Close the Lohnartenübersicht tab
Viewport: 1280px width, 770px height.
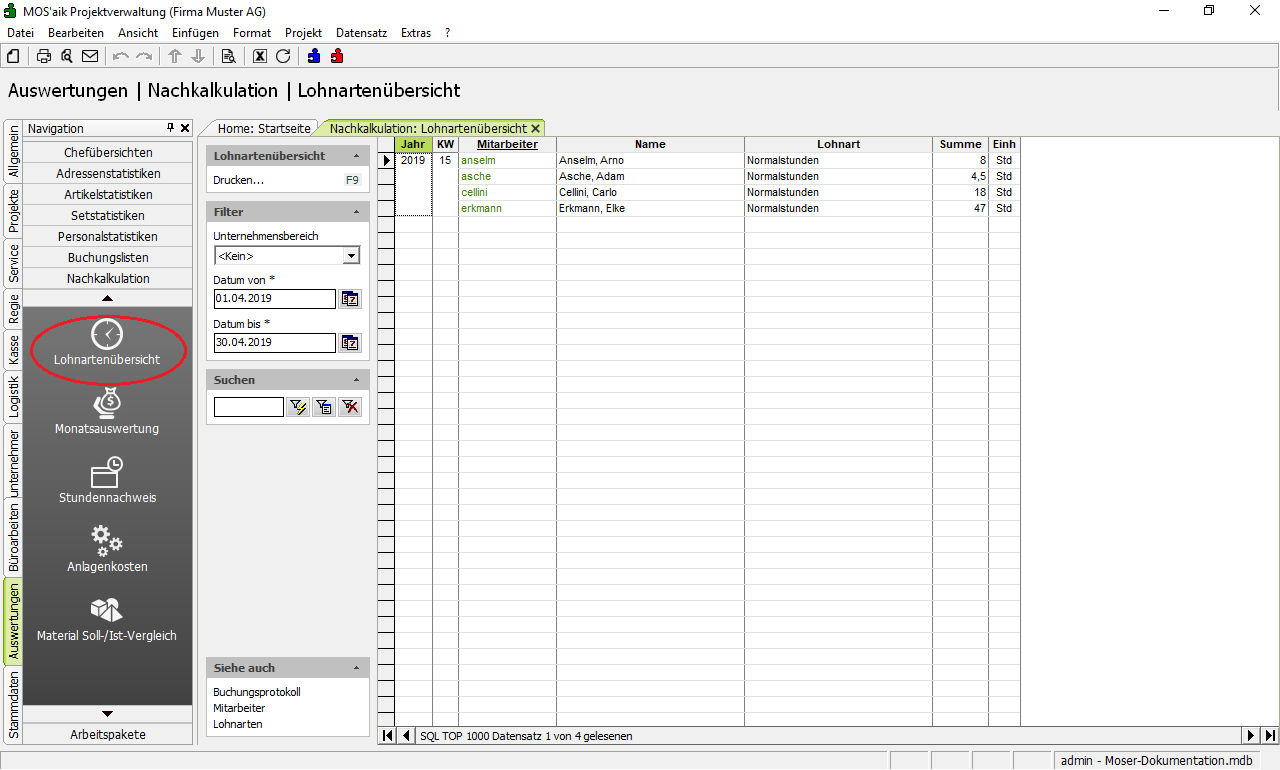point(536,129)
